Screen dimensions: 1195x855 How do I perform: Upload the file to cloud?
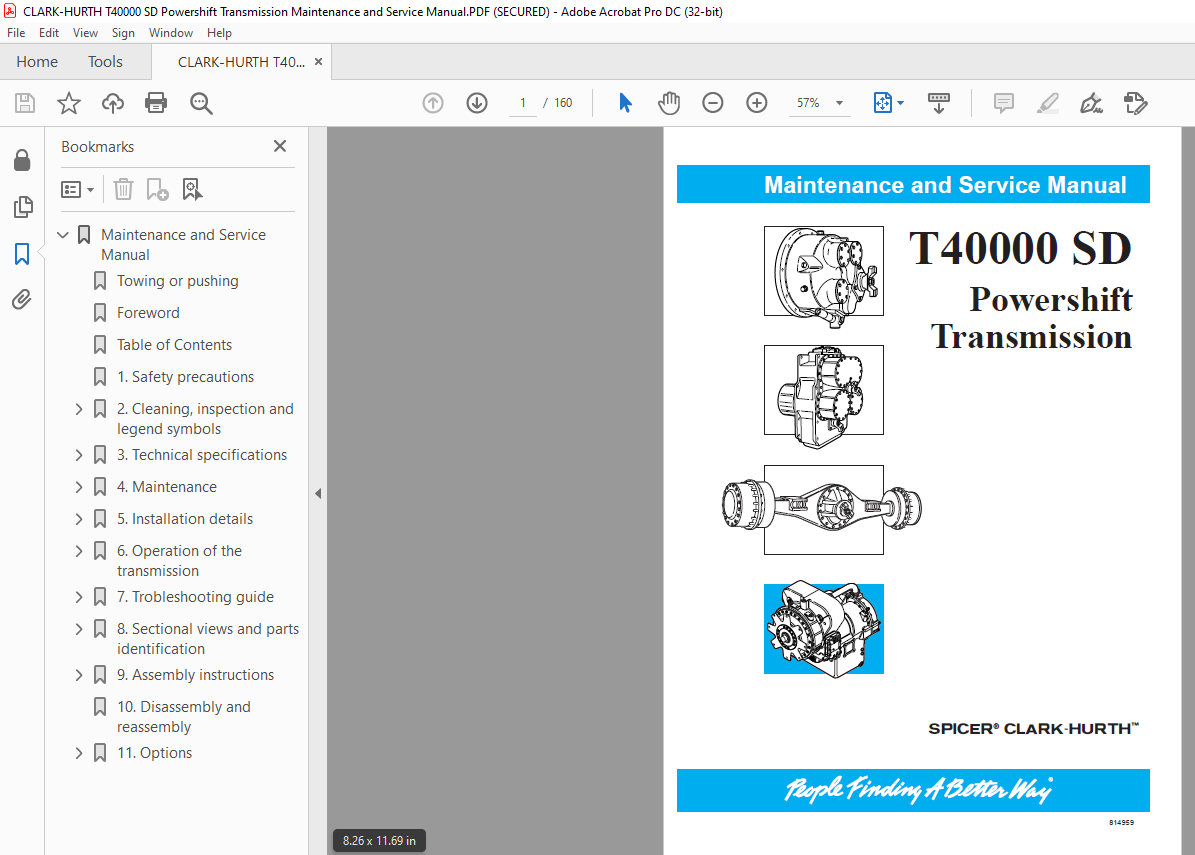tap(113, 103)
